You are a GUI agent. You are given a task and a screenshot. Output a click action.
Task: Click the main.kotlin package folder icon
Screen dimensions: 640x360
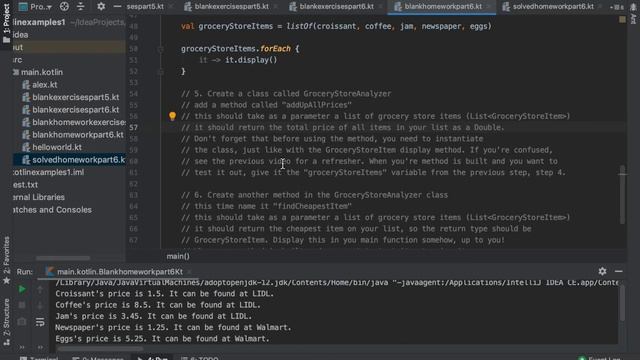pos(16,72)
